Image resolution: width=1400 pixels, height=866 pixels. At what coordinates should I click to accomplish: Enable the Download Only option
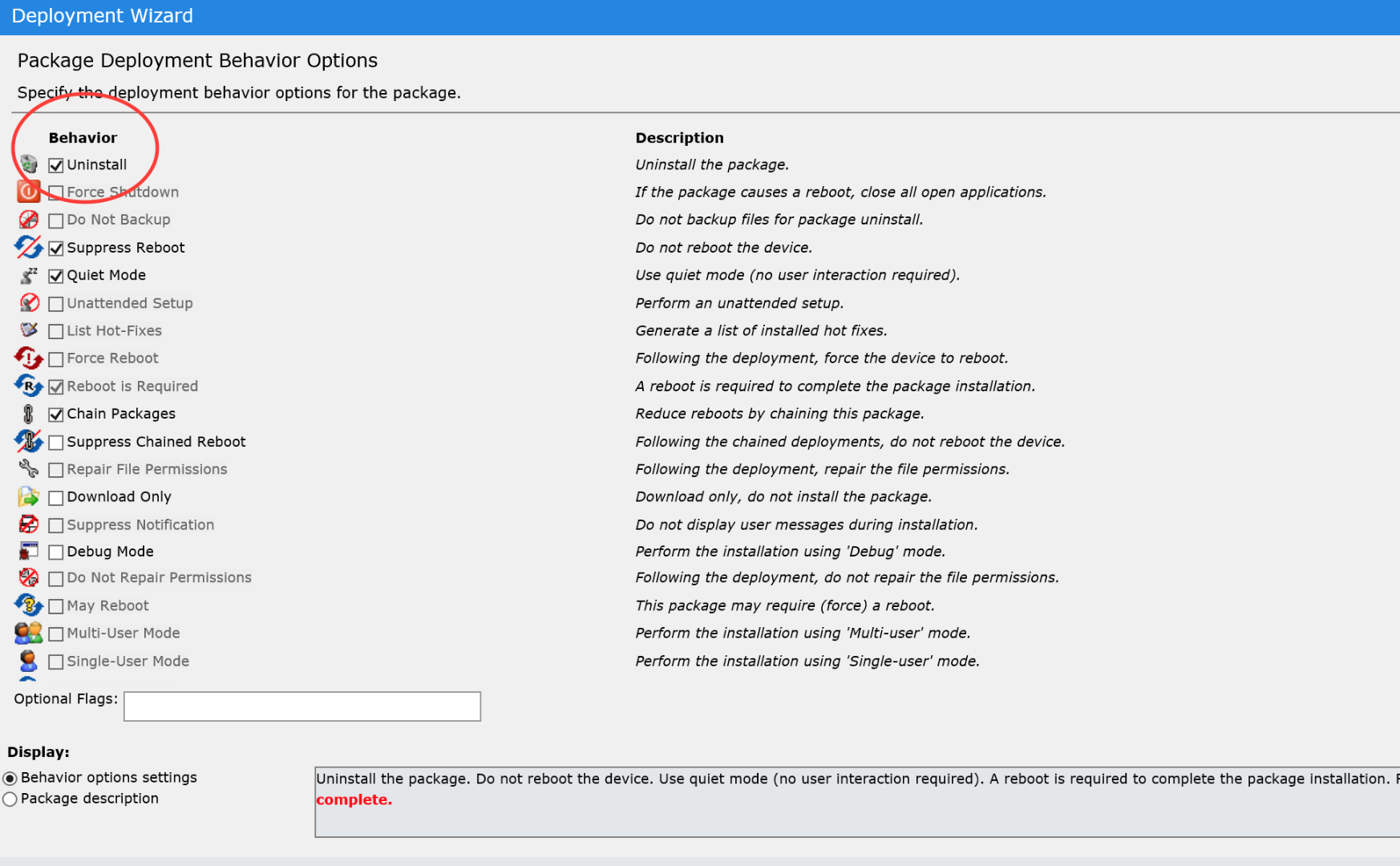pos(55,497)
